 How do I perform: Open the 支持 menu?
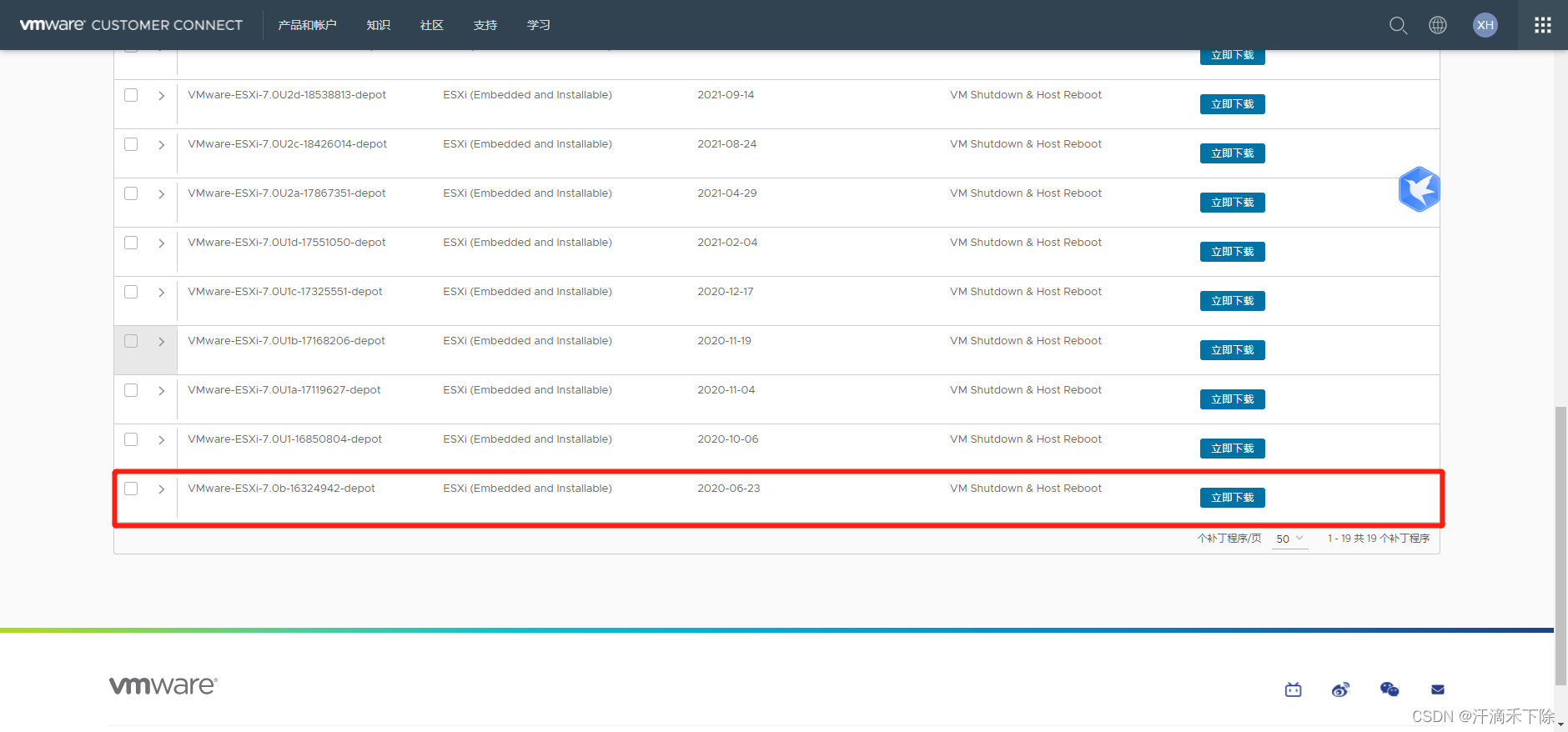tap(485, 25)
